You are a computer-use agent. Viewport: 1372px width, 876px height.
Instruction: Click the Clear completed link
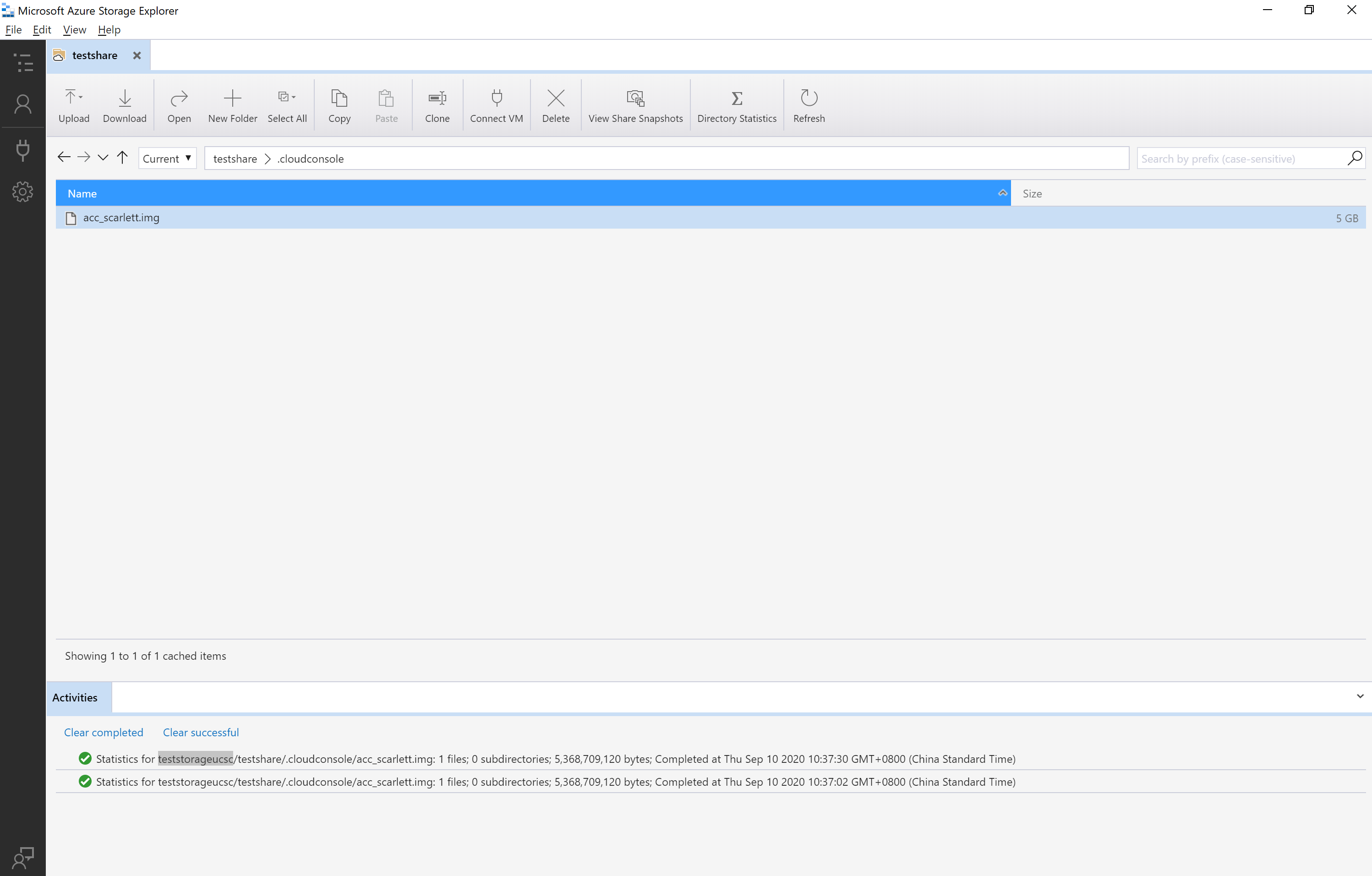(103, 733)
